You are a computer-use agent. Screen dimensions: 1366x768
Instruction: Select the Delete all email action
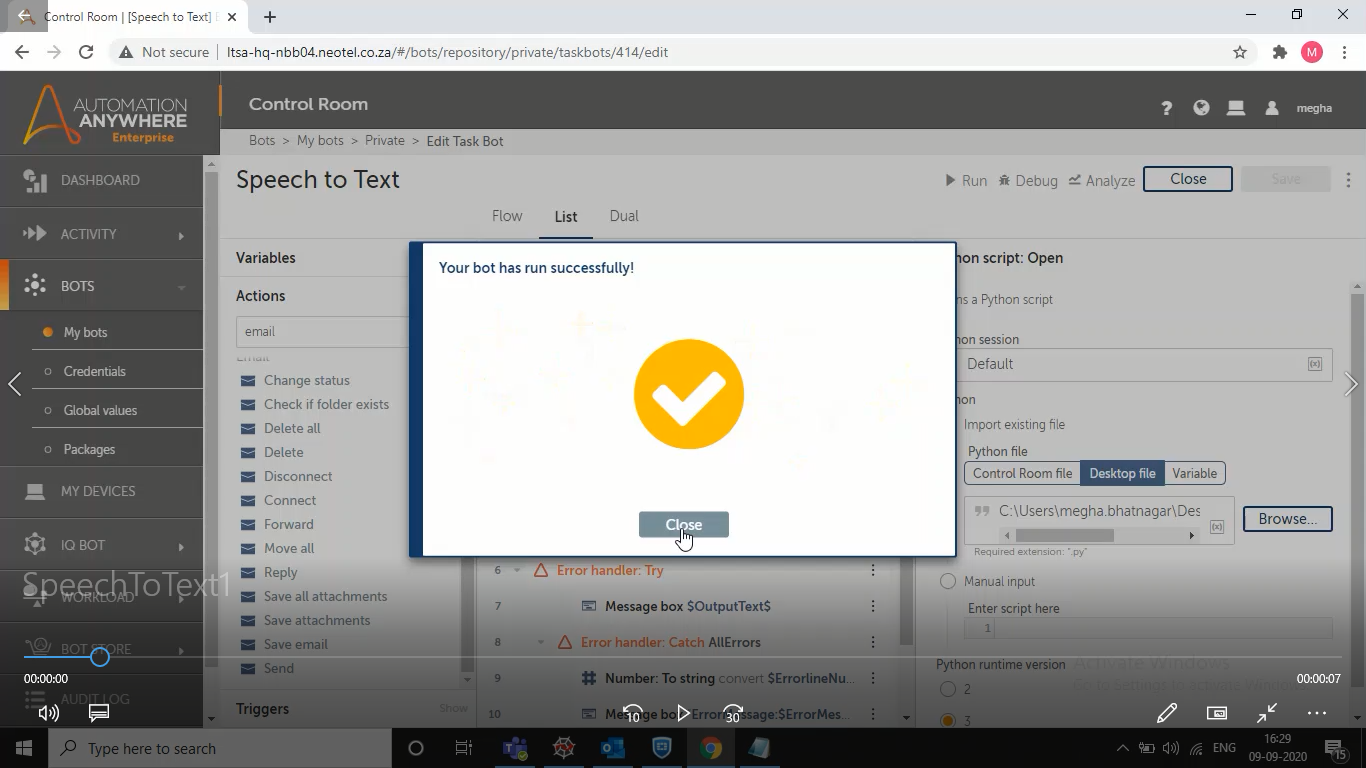click(x=292, y=428)
